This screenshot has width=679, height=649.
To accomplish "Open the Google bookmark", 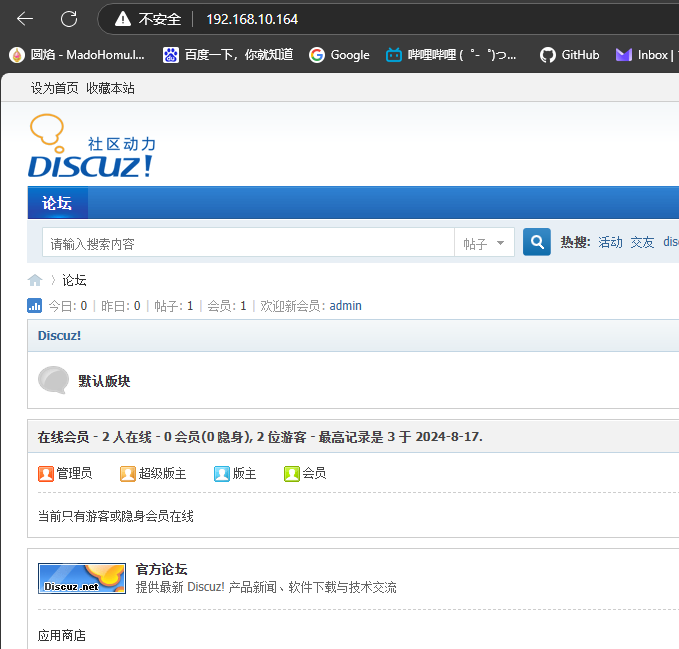I will coord(339,55).
